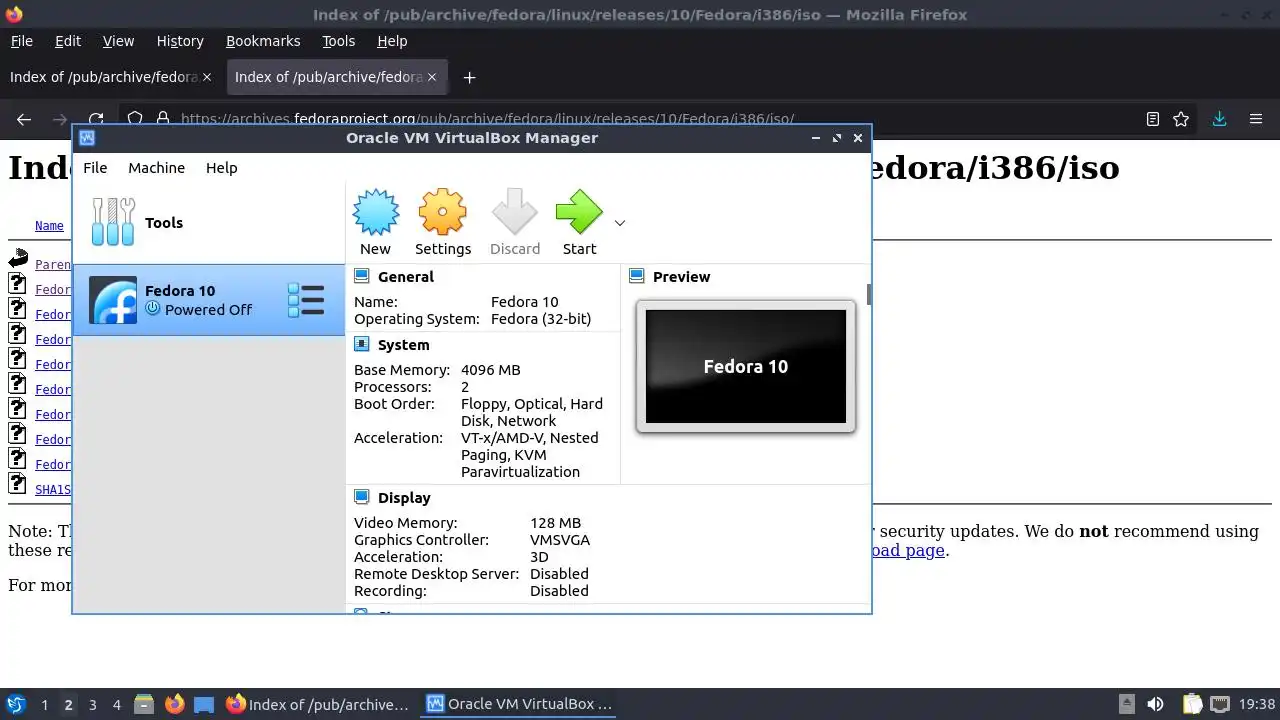
Task: Click the Firefox Back arrow
Action: pos(24,119)
